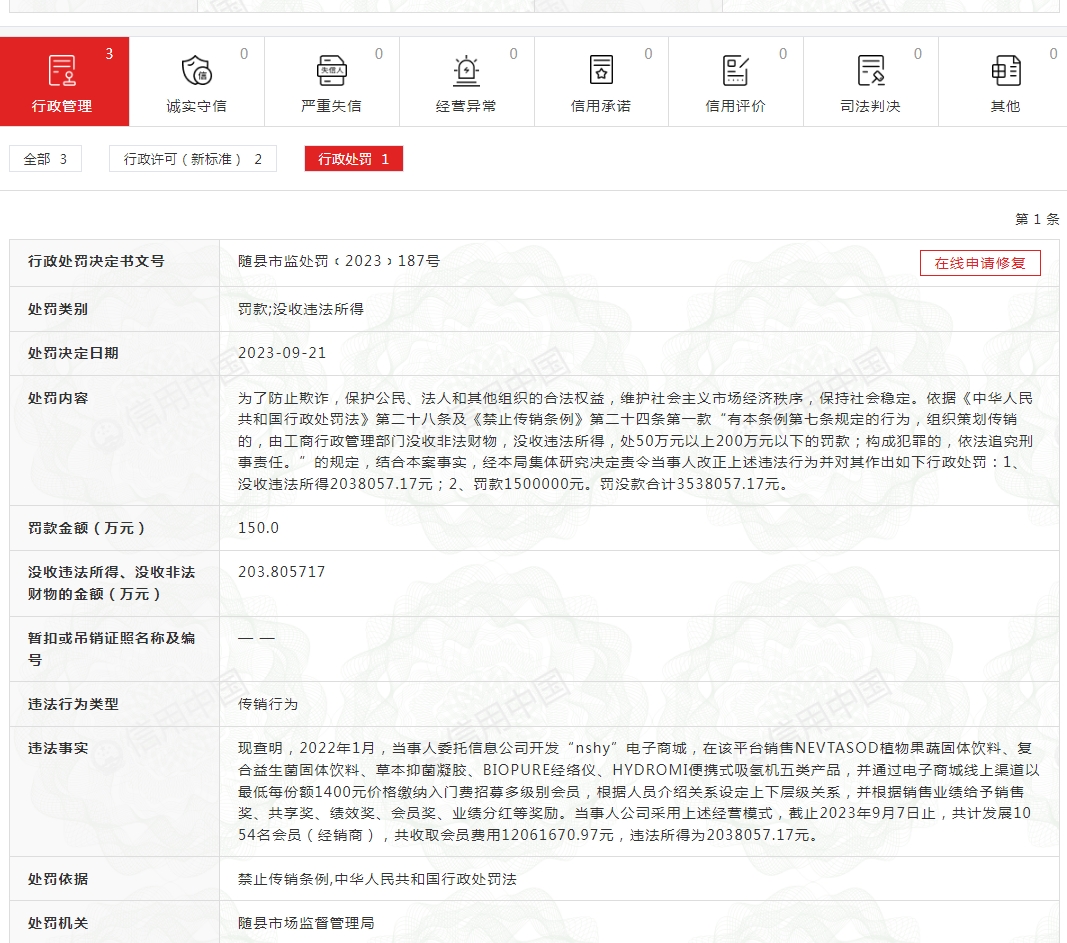1067x943 pixels.
Task: Click the 第 1 条 record count
Action: (1036, 219)
